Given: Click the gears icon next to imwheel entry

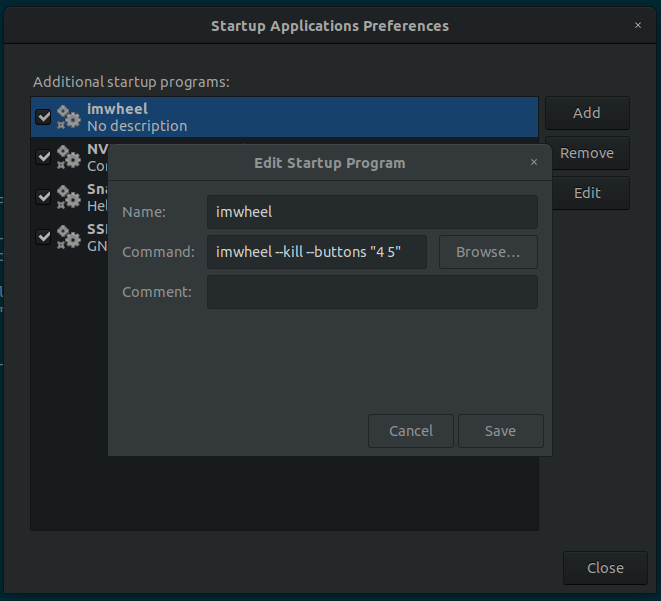Looking at the screenshot, I should coord(69,117).
